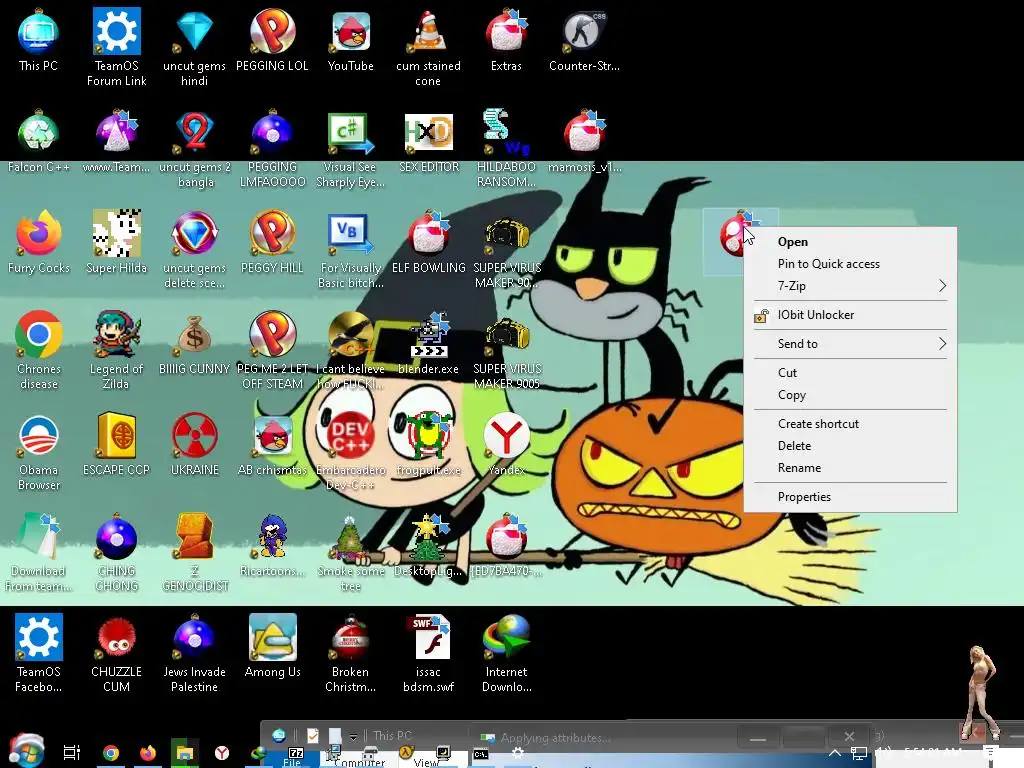Select the VLC cone desktop icon

(428, 47)
